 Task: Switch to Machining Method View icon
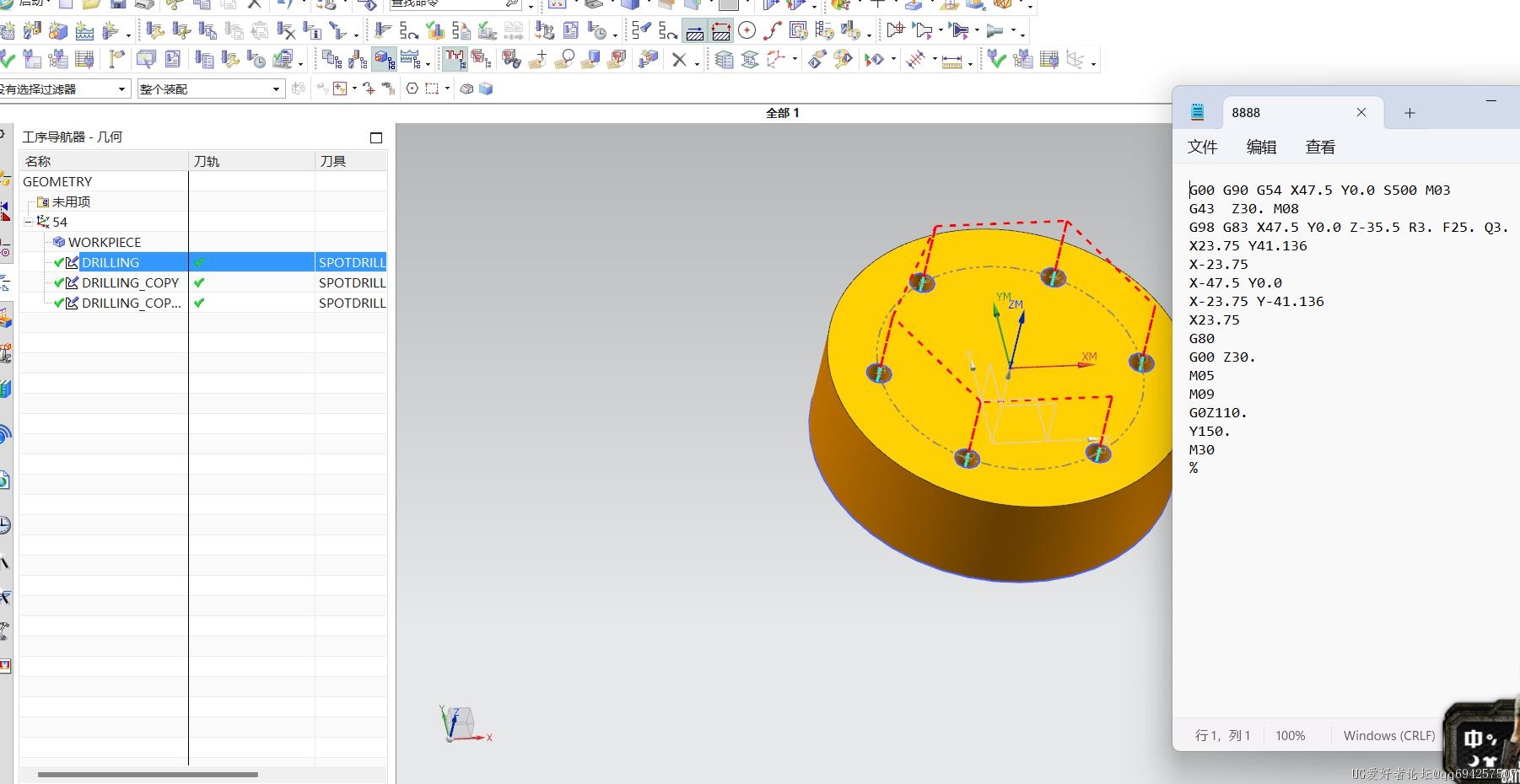pos(410,59)
